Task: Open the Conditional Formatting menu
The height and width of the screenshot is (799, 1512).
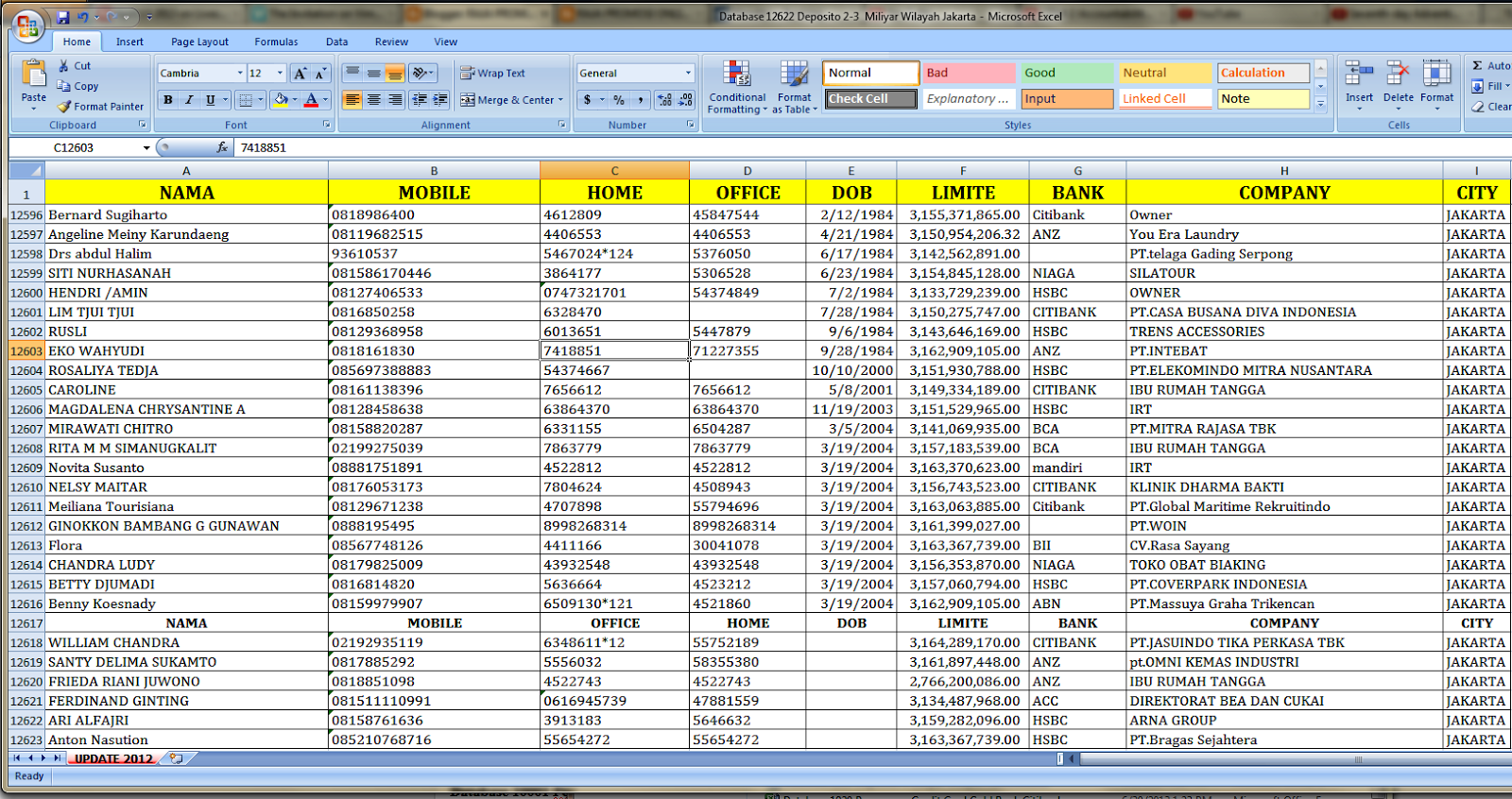Action: pos(737,87)
